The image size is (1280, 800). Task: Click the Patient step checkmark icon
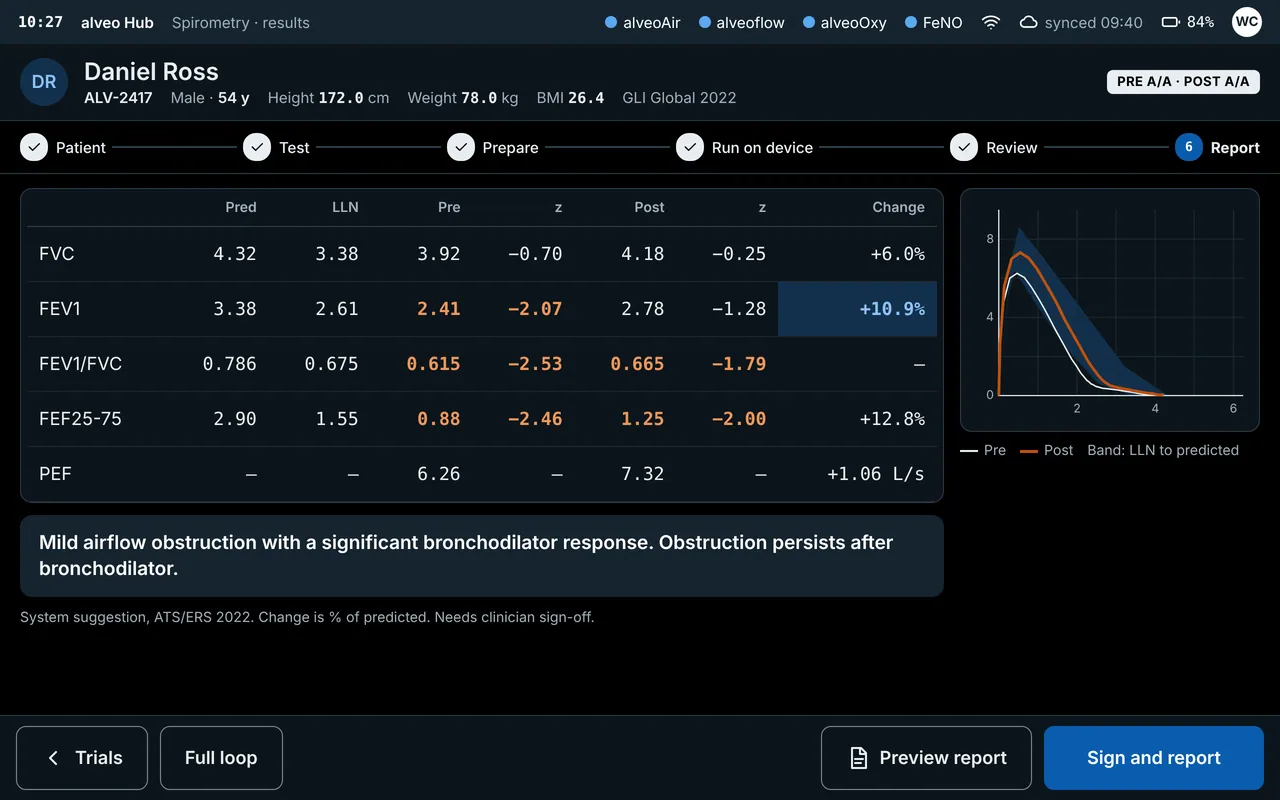34,147
